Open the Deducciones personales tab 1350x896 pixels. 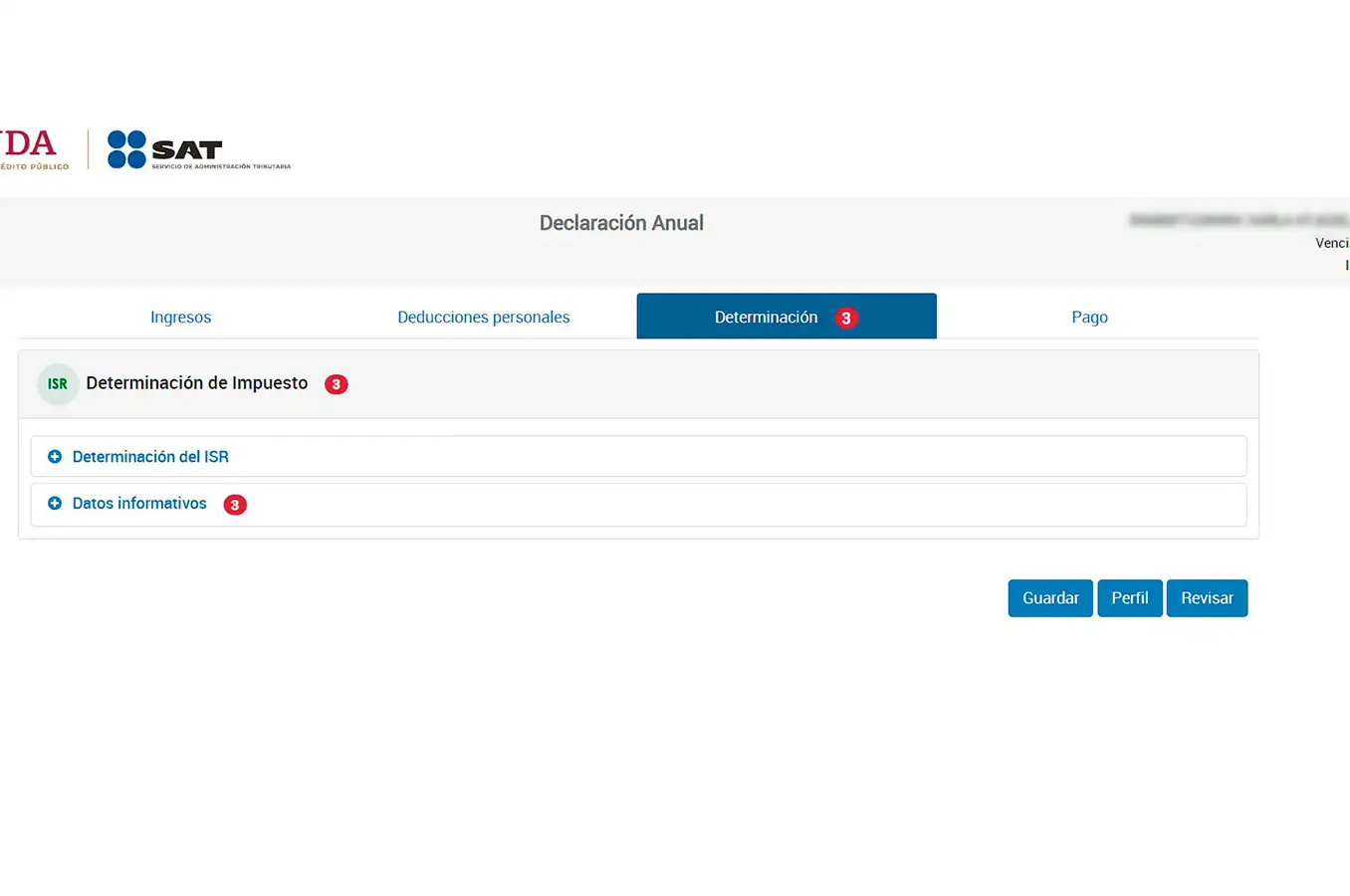483,318
